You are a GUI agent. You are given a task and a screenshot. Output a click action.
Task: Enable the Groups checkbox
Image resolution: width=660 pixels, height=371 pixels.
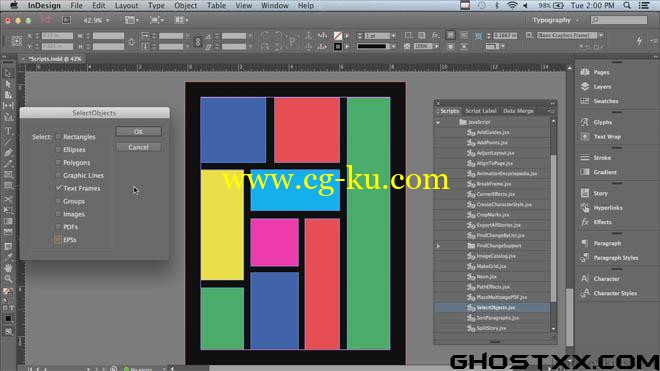pyautogui.click(x=59, y=201)
